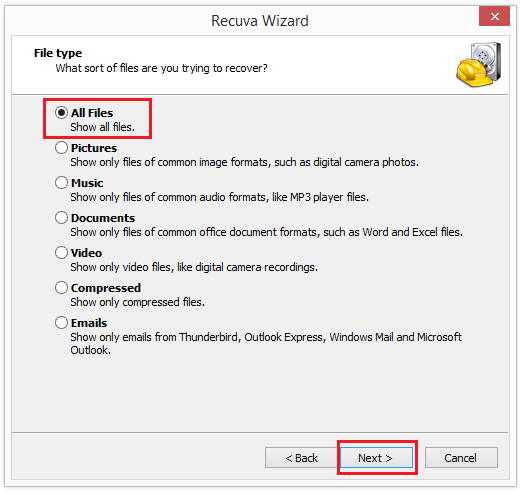Cancel the Recuva Wizard
This screenshot has width=522, height=494.
(x=461, y=458)
